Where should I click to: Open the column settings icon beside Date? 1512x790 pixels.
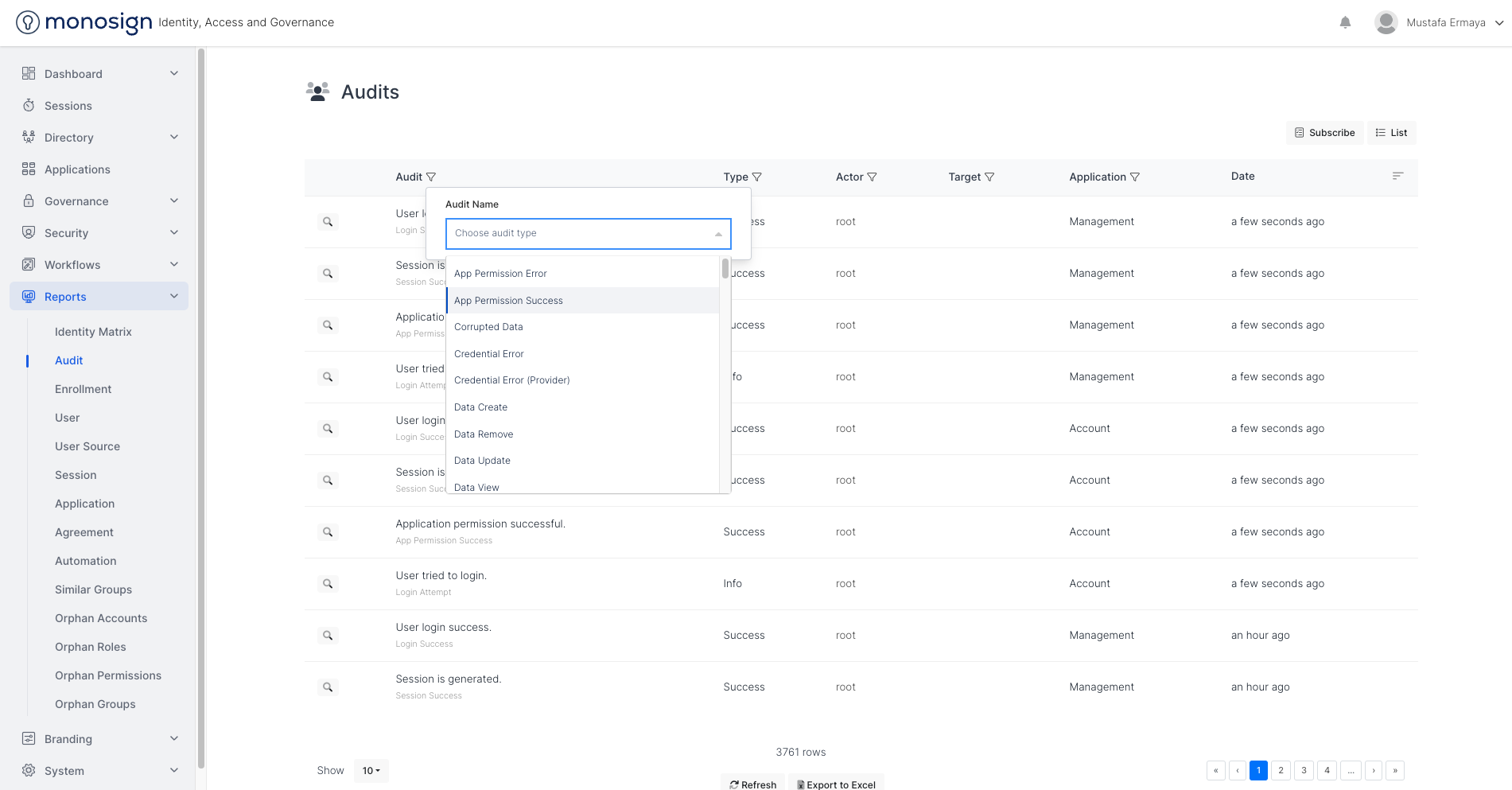(1397, 176)
